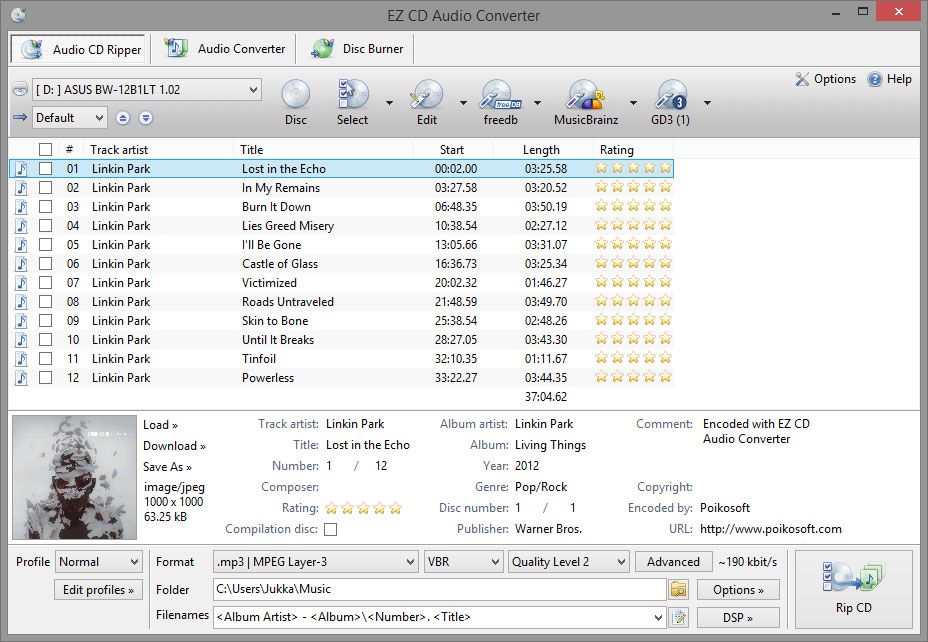The image size is (928, 642).
Task: Expand the Quality Level 2 dropdown
Action: 620,562
